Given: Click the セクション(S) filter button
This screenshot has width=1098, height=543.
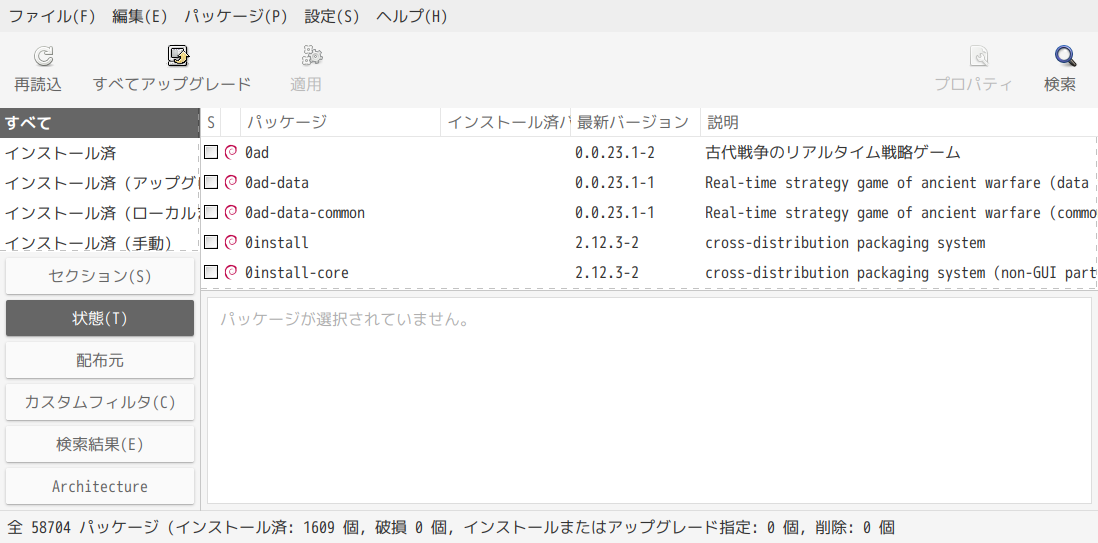Looking at the screenshot, I should [100, 276].
